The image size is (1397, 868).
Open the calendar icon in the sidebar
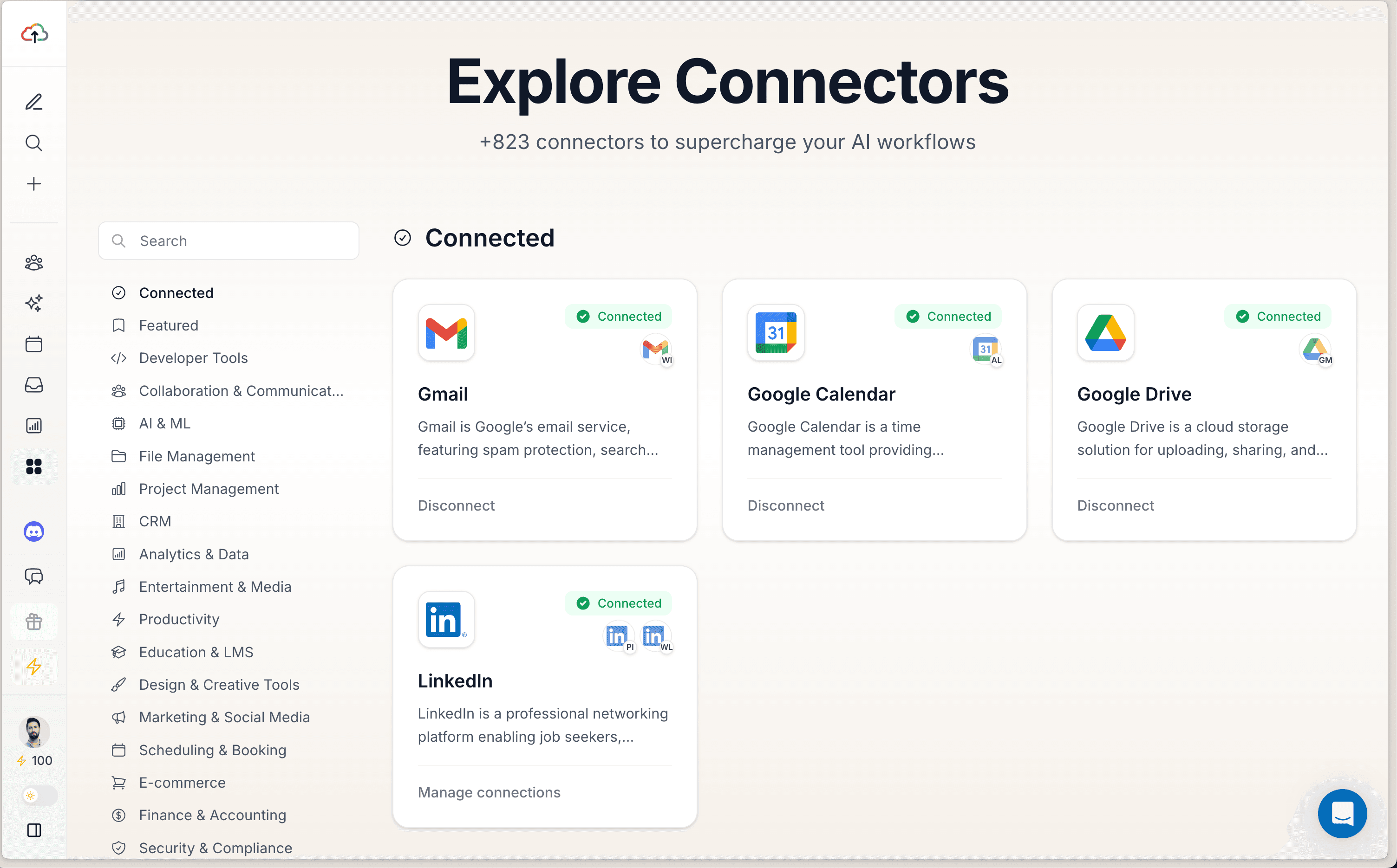[x=34, y=344]
